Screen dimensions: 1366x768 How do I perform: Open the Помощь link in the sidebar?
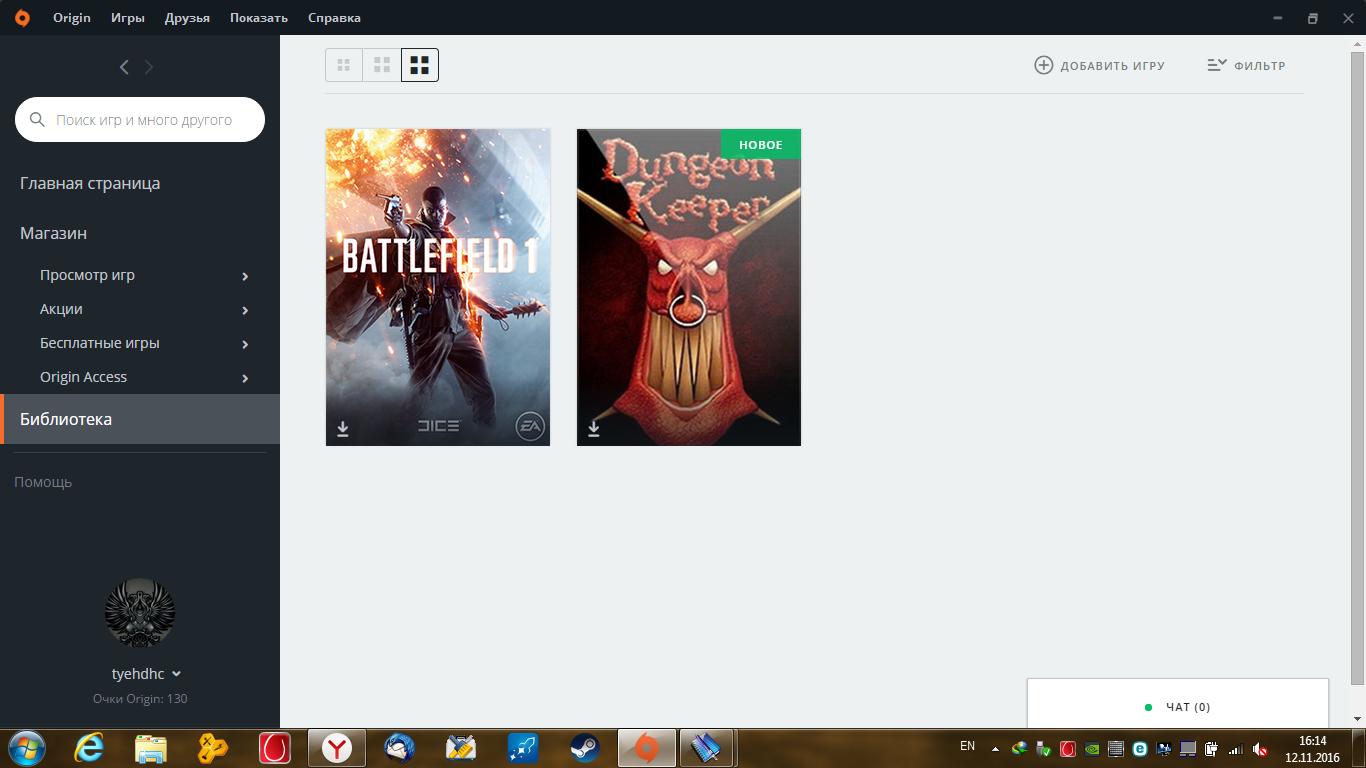43,482
